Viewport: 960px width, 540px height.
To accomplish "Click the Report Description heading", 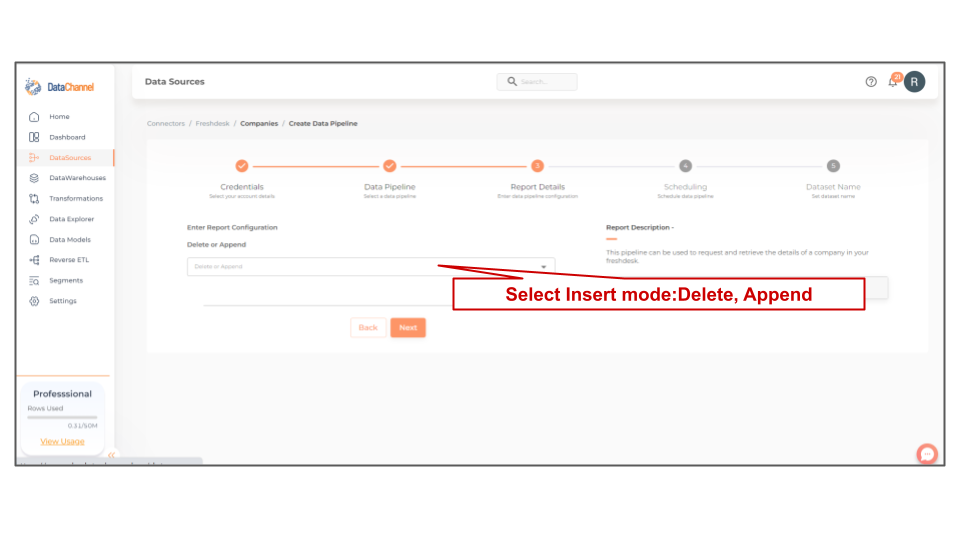I will click(640, 227).
